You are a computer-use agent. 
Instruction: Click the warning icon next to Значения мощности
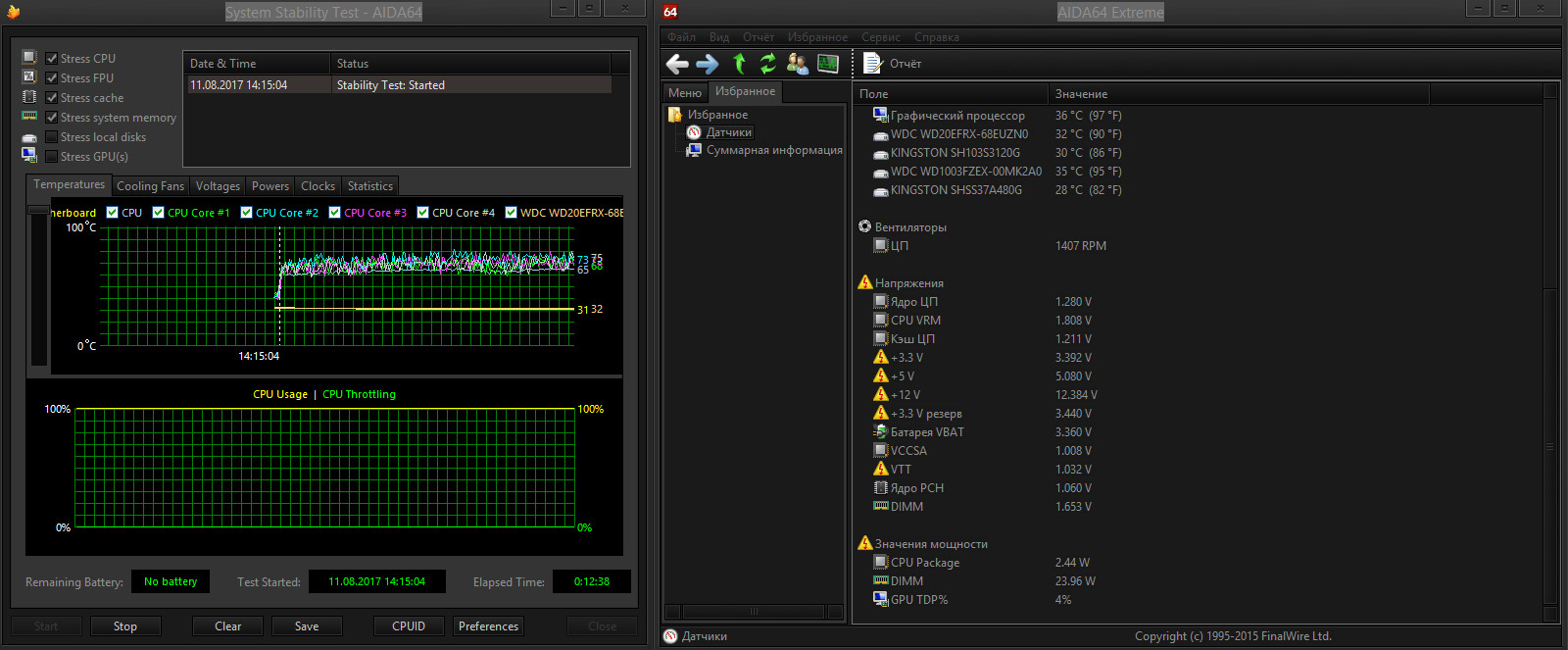[864, 543]
